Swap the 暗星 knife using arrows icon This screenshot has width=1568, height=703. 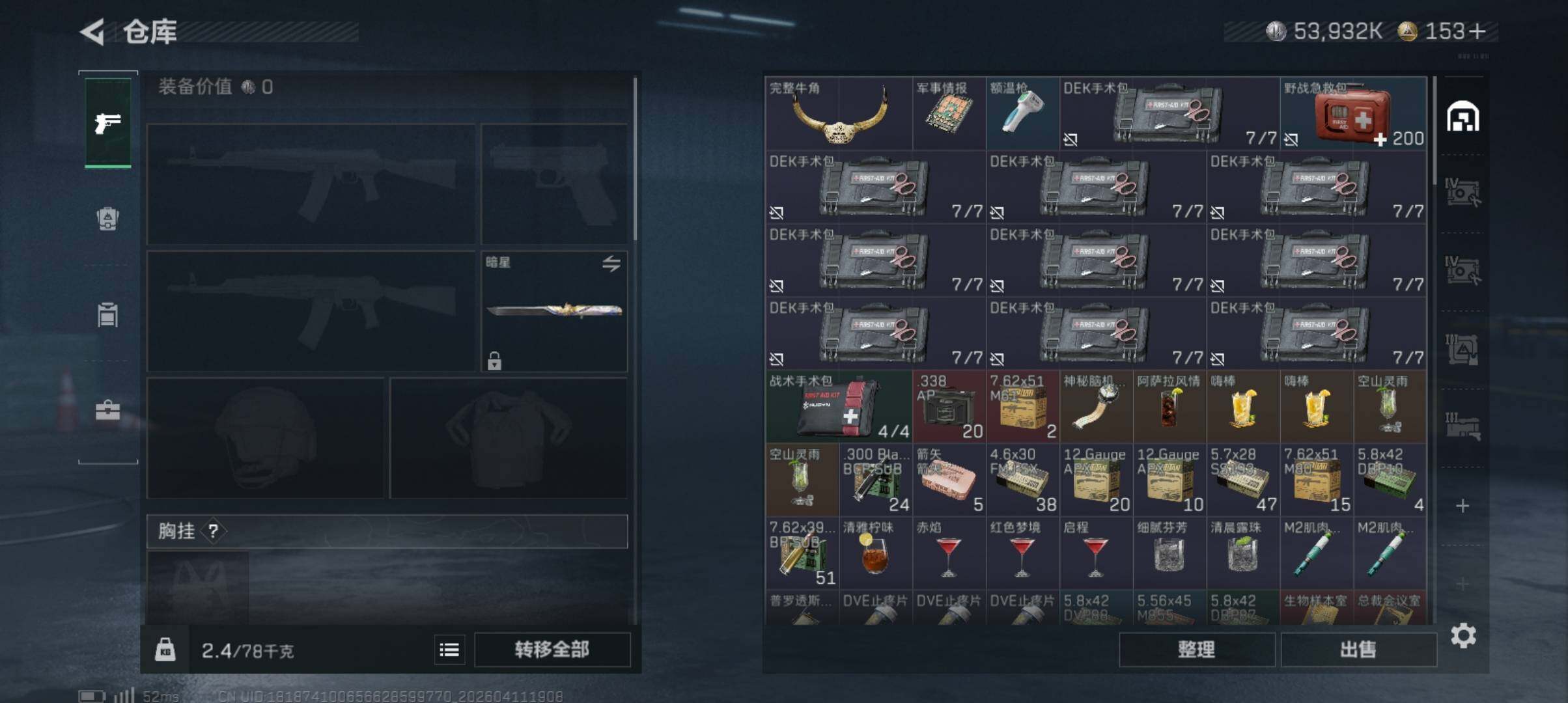click(611, 264)
